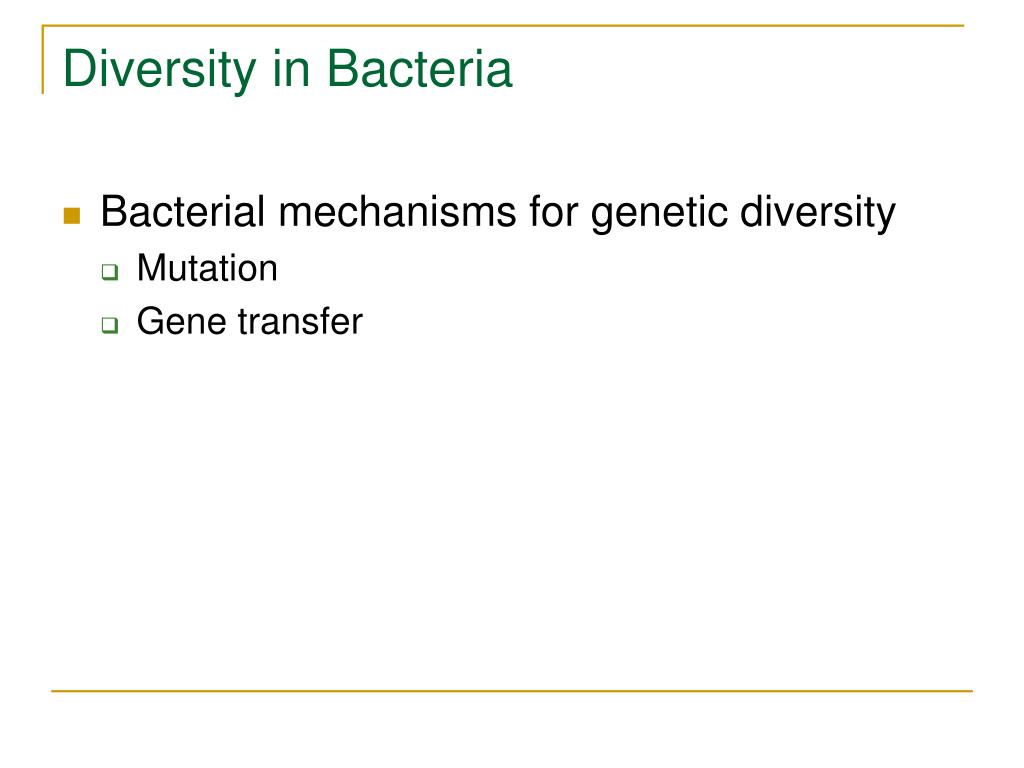Screen dimensions: 1024x768
Task: Click the word Diversity in the title
Action: pyautogui.click(x=160, y=69)
